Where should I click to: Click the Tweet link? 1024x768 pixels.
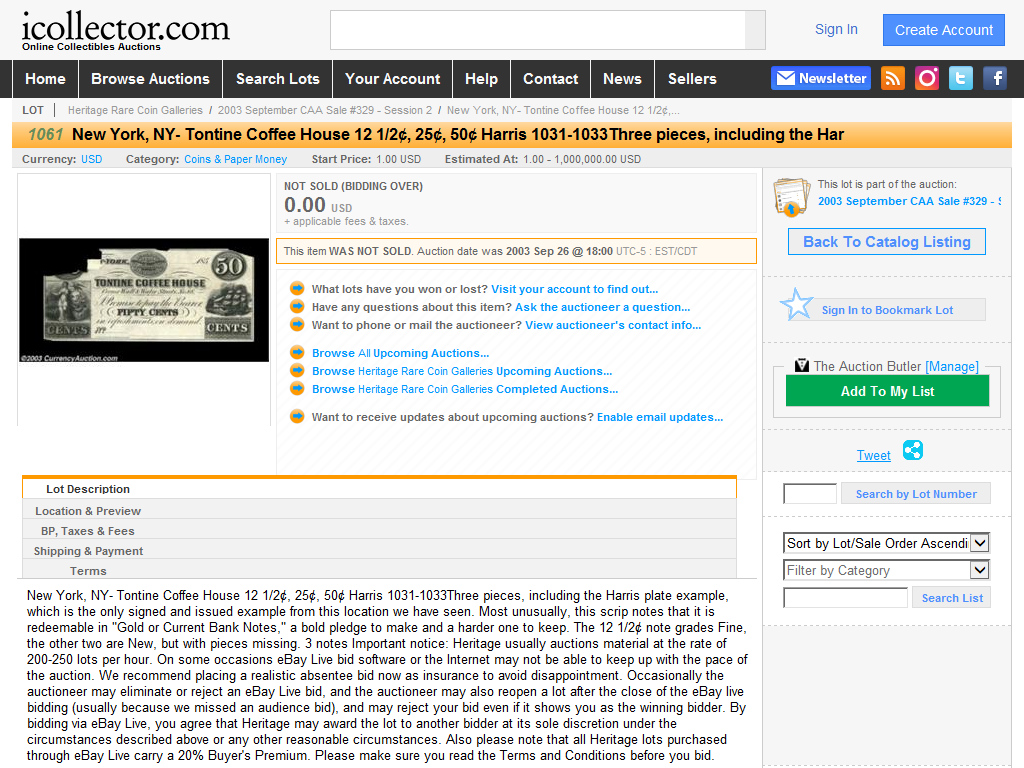(874, 455)
